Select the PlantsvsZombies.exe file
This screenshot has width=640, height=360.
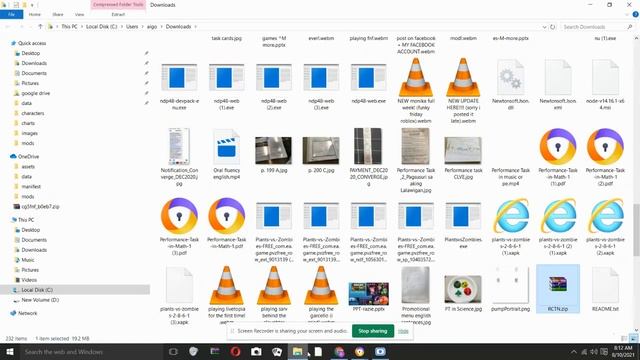(463, 224)
